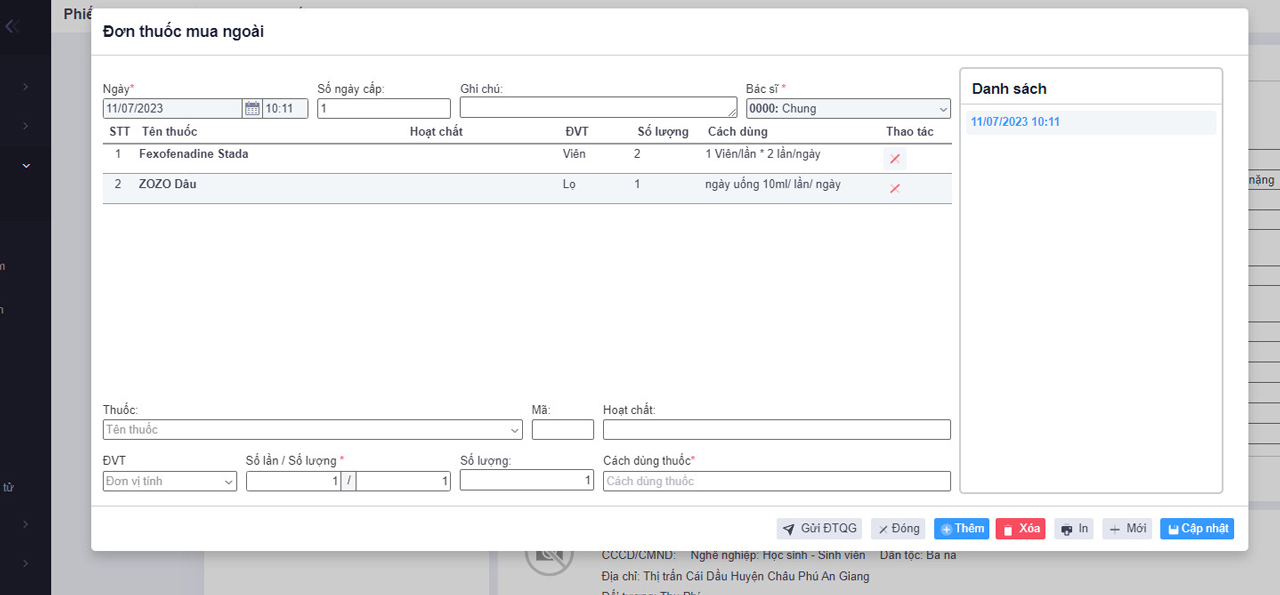Click the Ghi chú text area
This screenshot has height=595, width=1280.
pyautogui.click(x=599, y=108)
